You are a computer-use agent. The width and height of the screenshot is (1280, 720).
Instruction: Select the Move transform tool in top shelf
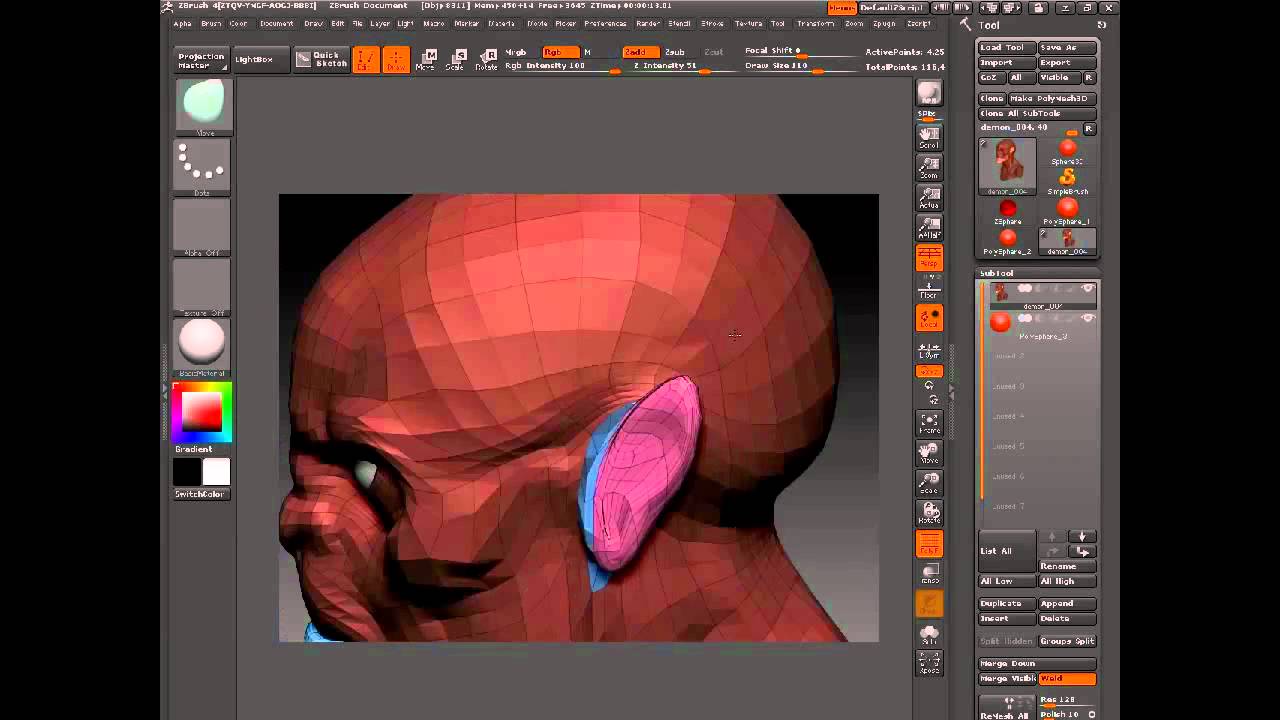[427, 60]
